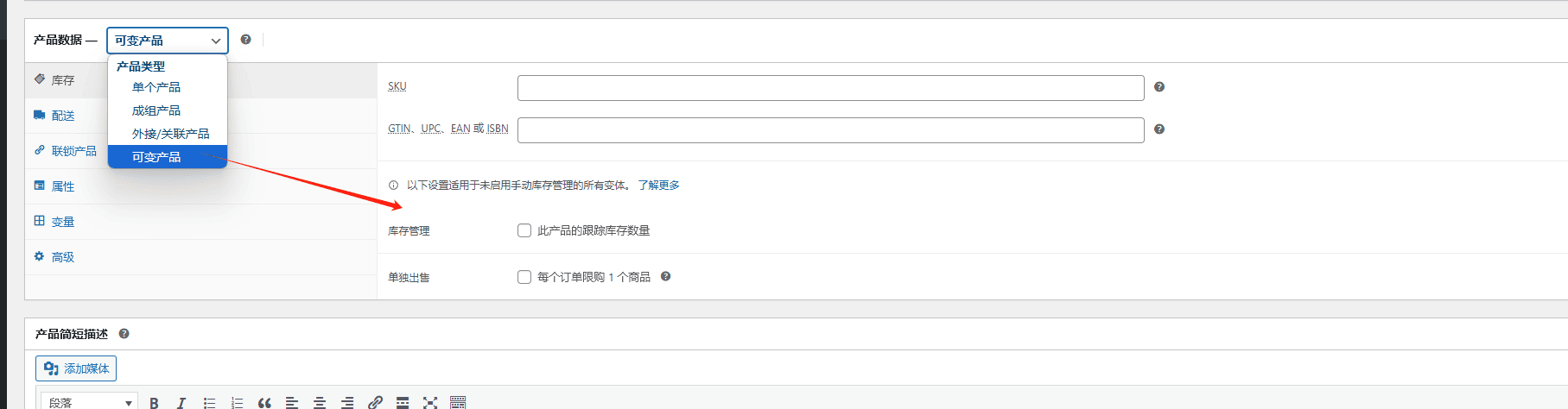Expand the 段落 paragraph format dropdown
Viewport: 1568px width, 409px height.
tap(90, 402)
